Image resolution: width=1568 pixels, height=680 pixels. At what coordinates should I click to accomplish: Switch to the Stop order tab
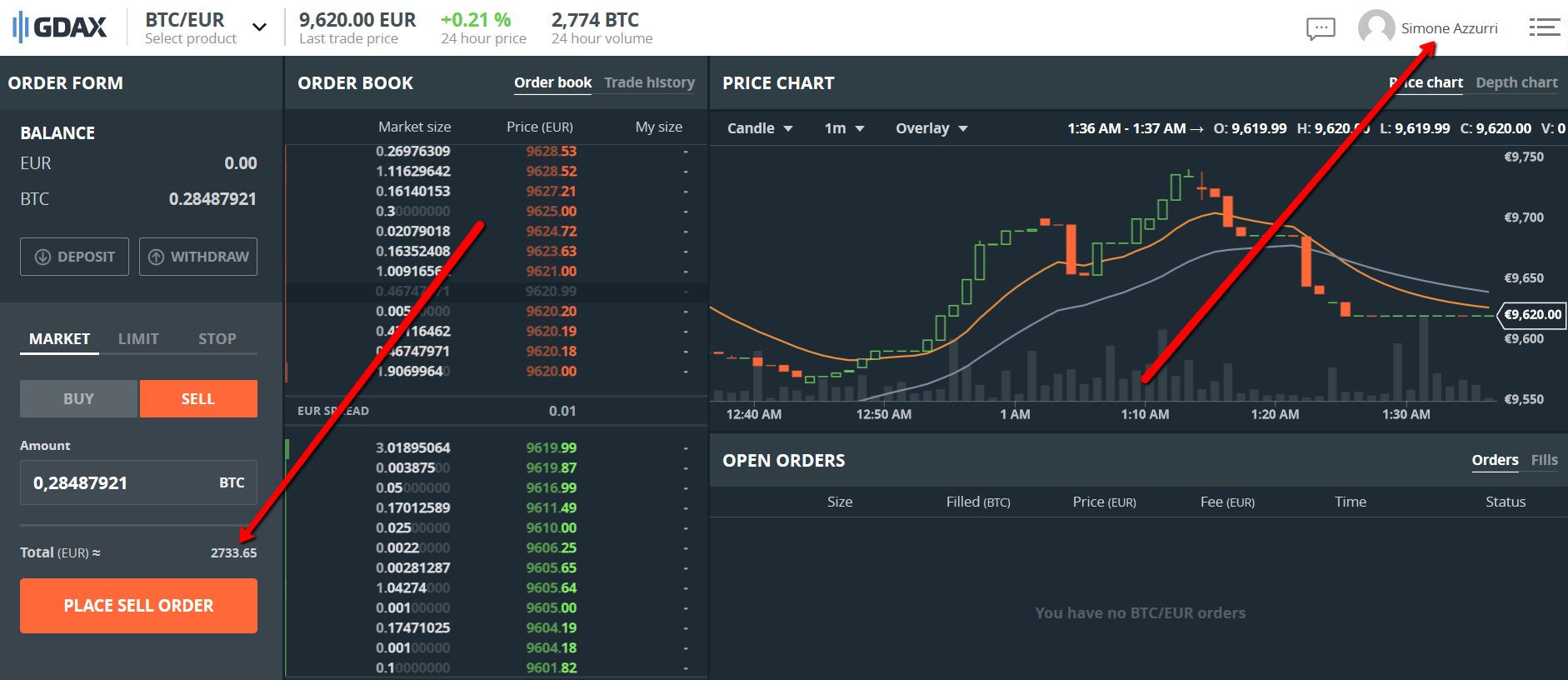217,339
